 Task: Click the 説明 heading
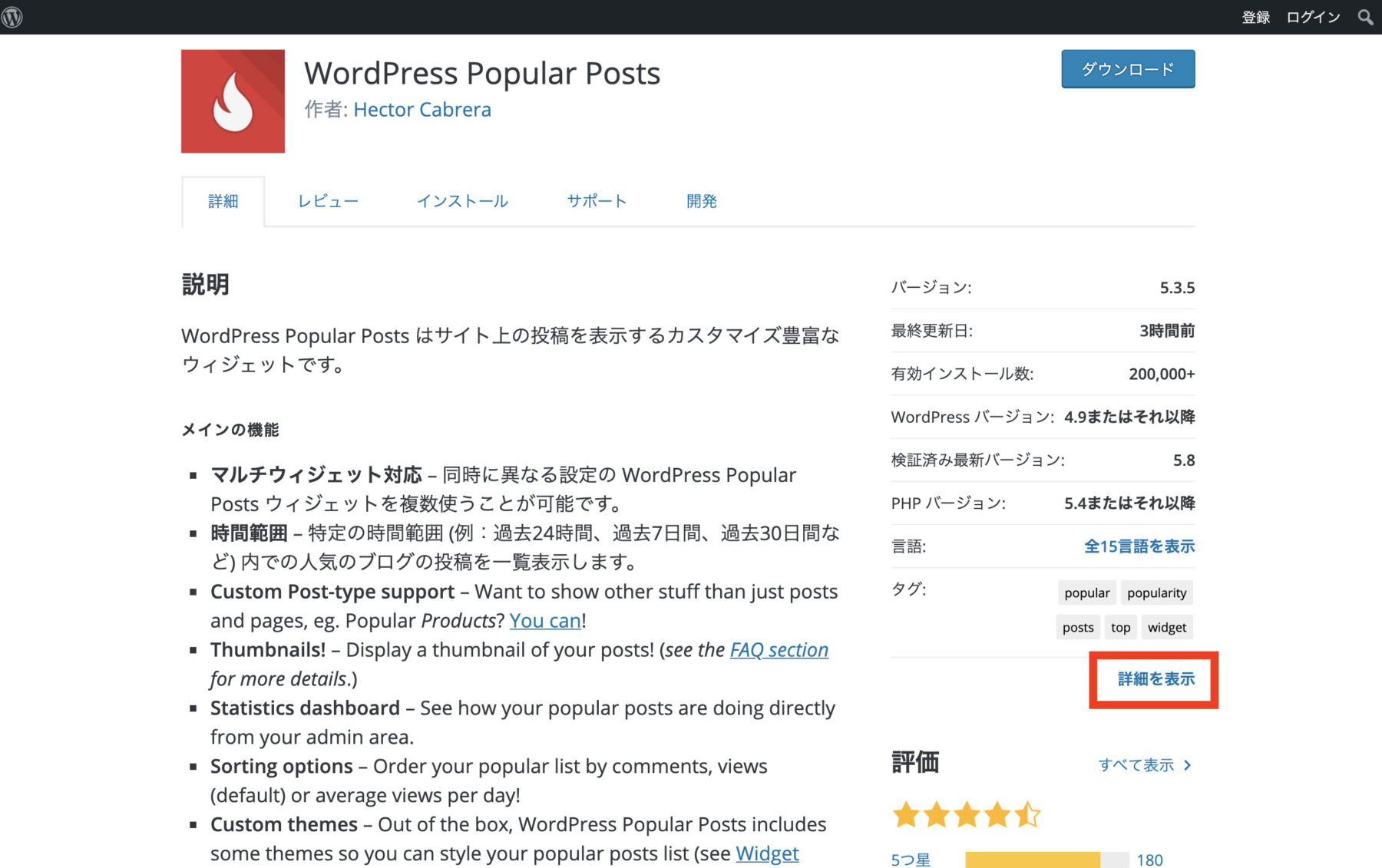205,285
